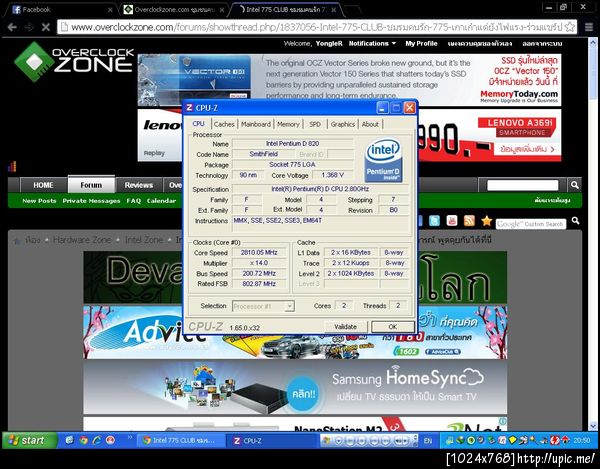
Task: Click the Show Desktop quick launch icon
Action: coord(69,440)
